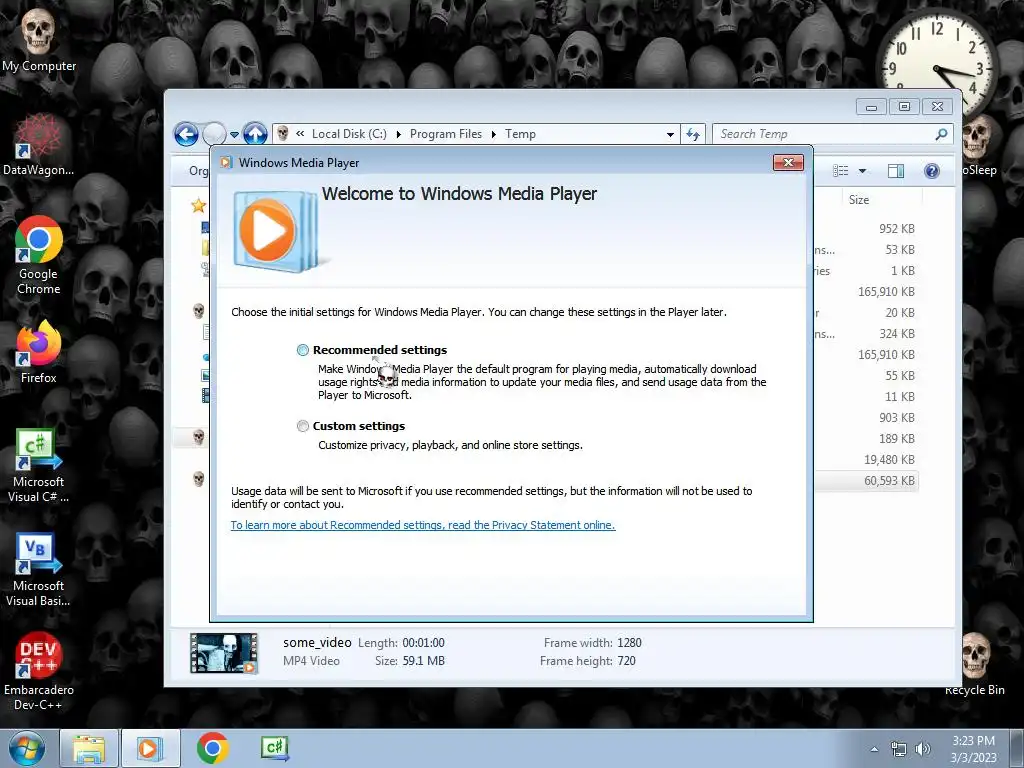Click the File Explorer taskbar icon

tap(89, 748)
